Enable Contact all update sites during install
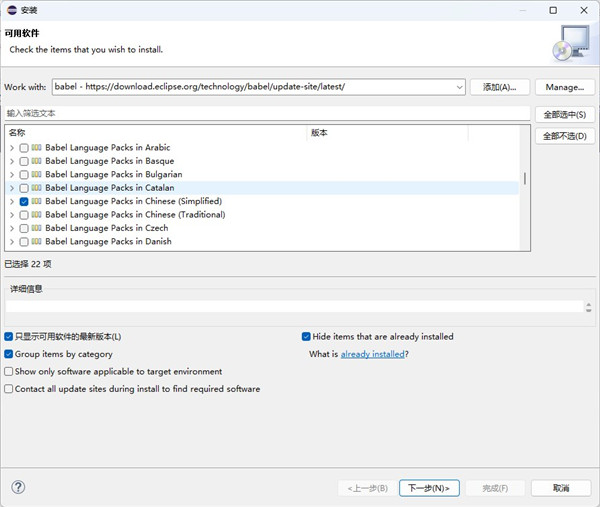The image size is (600, 507). pyautogui.click(x=8, y=389)
